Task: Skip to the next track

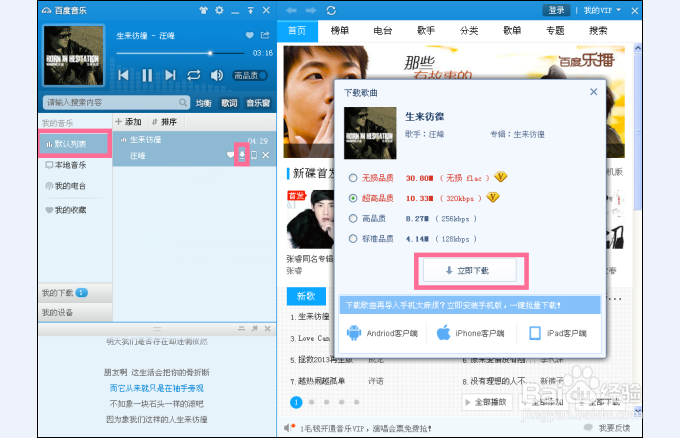Action: (x=170, y=75)
